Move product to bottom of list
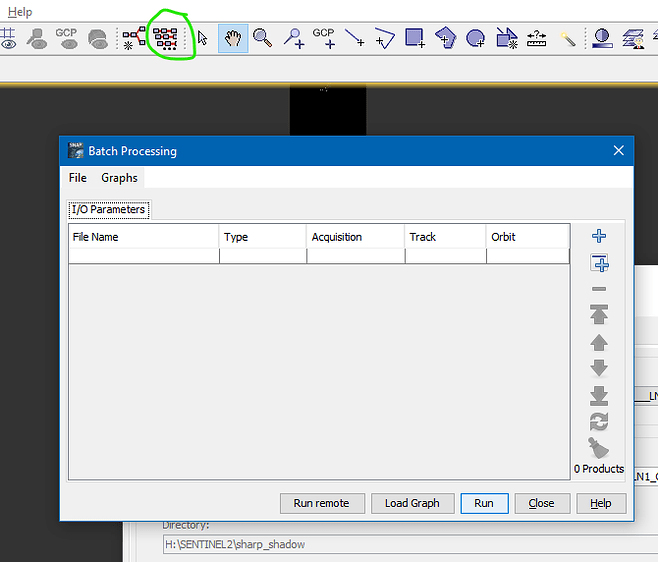This screenshot has height=562, width=658. (x=599, y=396)
